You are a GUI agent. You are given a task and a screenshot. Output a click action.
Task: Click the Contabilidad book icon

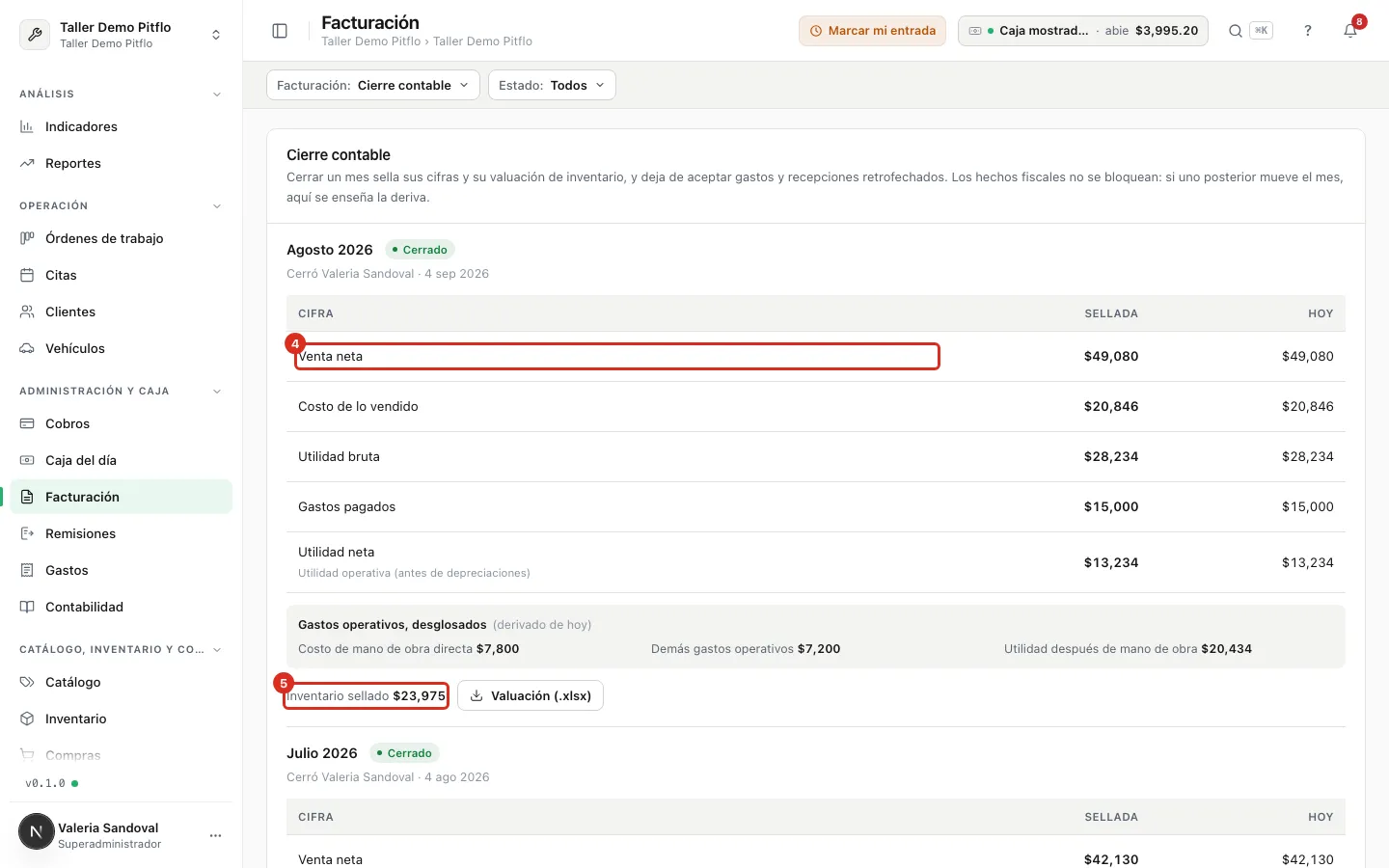point(27,607)
